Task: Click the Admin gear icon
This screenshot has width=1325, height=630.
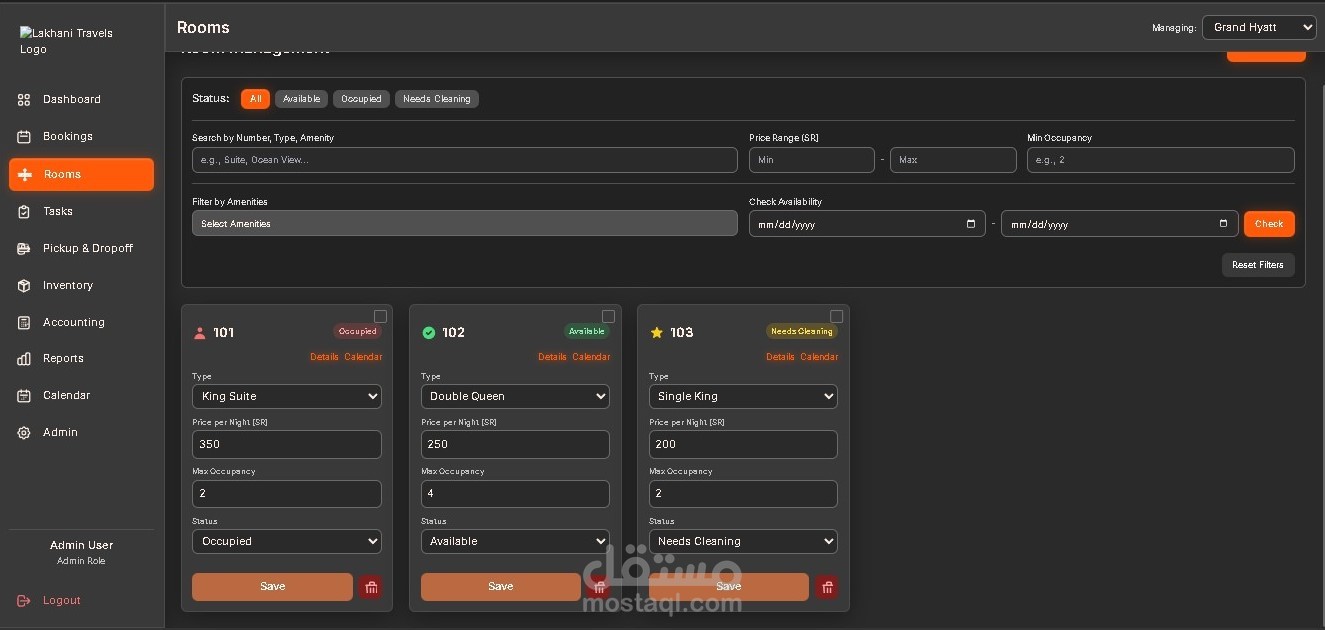Action: coord(24,433)
